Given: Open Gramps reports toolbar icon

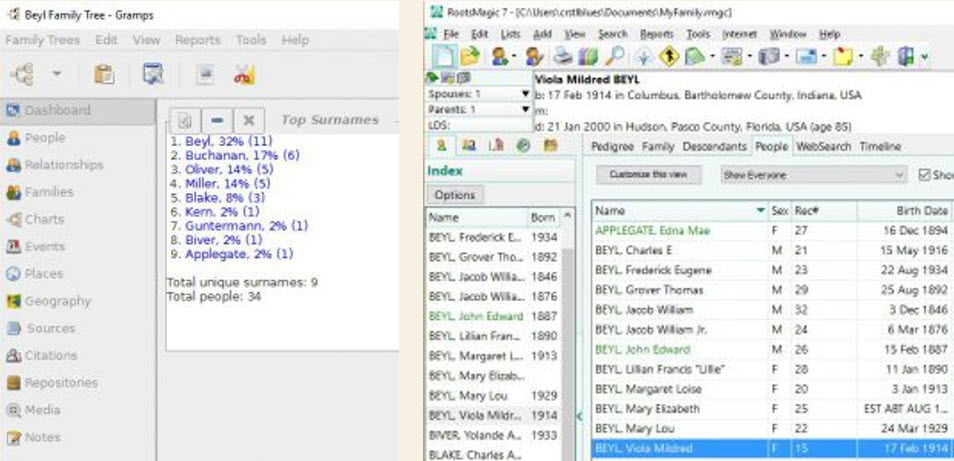Looking at the screenshot, I should tap(205, 74).
